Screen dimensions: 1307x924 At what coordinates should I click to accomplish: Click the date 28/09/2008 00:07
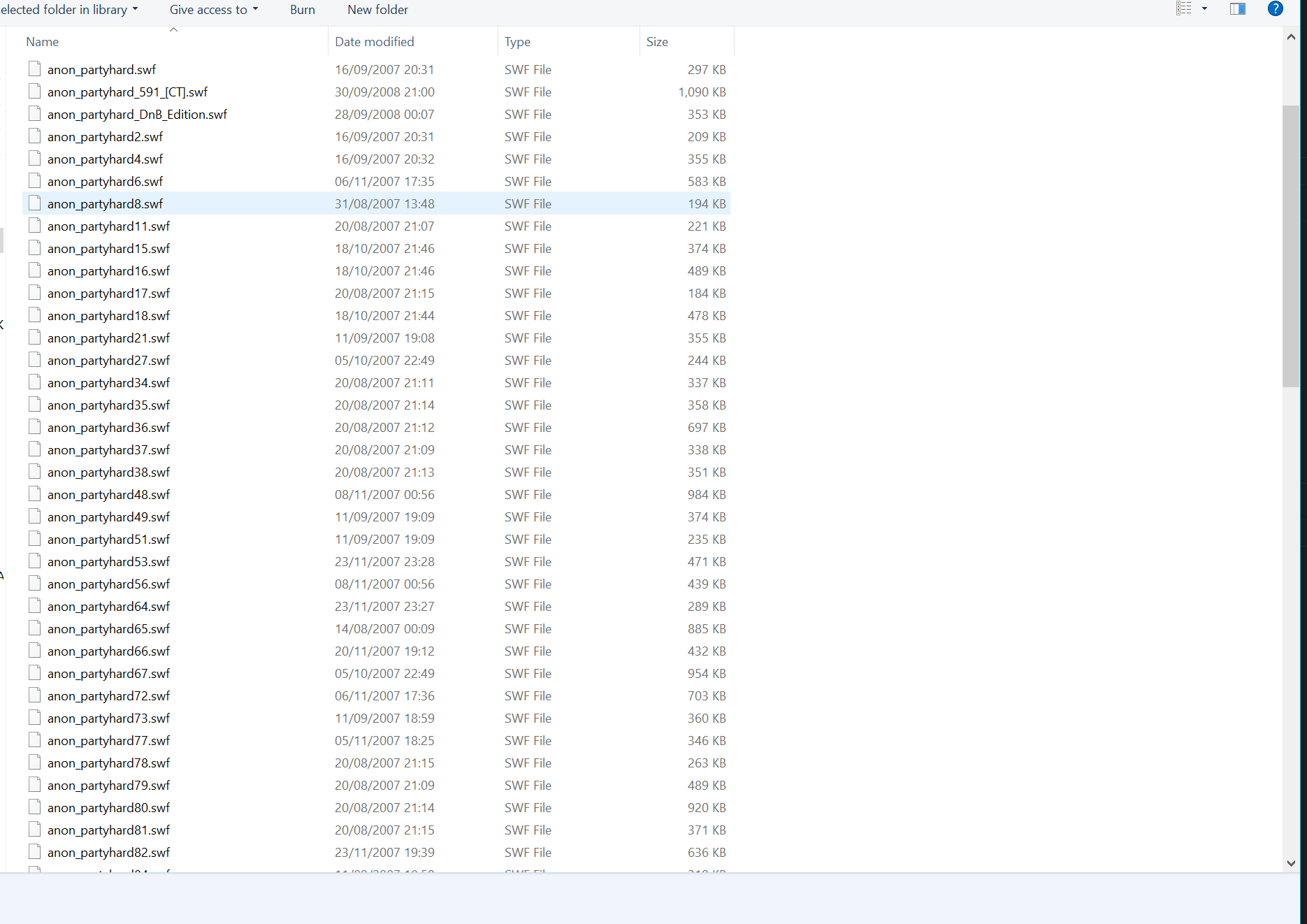[x=384, y=115]
